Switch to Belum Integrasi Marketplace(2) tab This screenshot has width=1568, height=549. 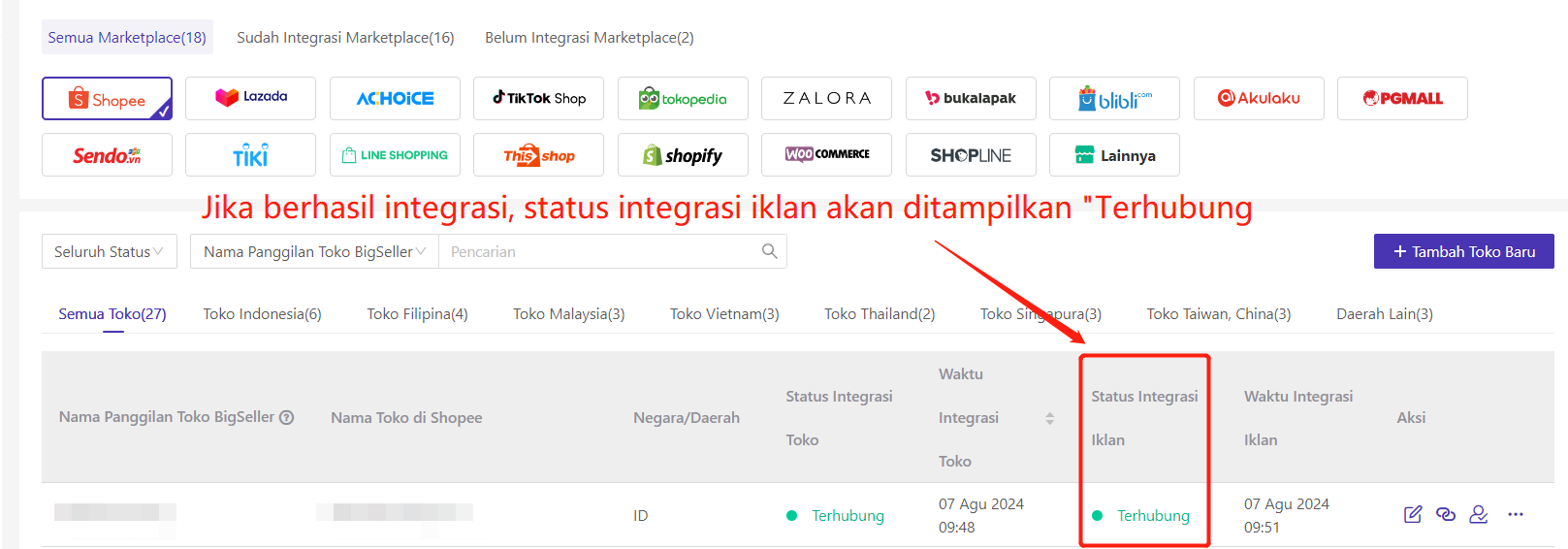(590, 37)
